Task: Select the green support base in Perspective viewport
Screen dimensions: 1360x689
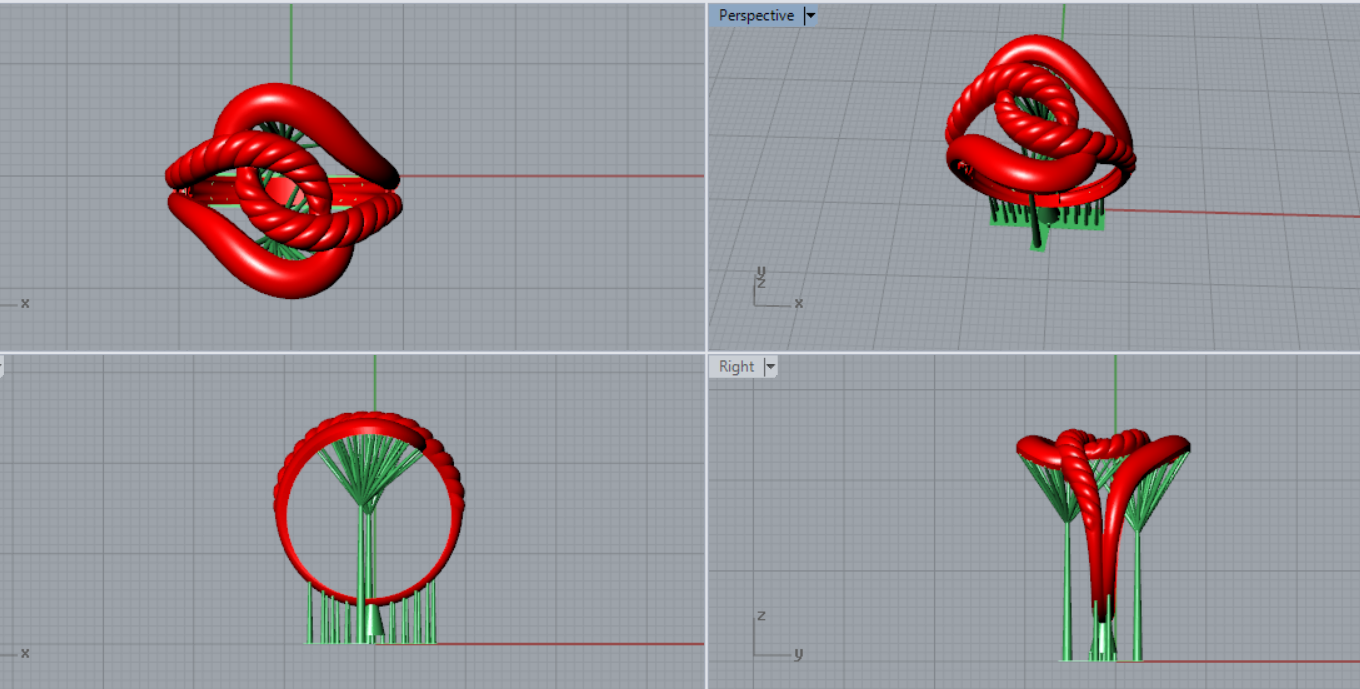Action: (x=1046, y=218)
